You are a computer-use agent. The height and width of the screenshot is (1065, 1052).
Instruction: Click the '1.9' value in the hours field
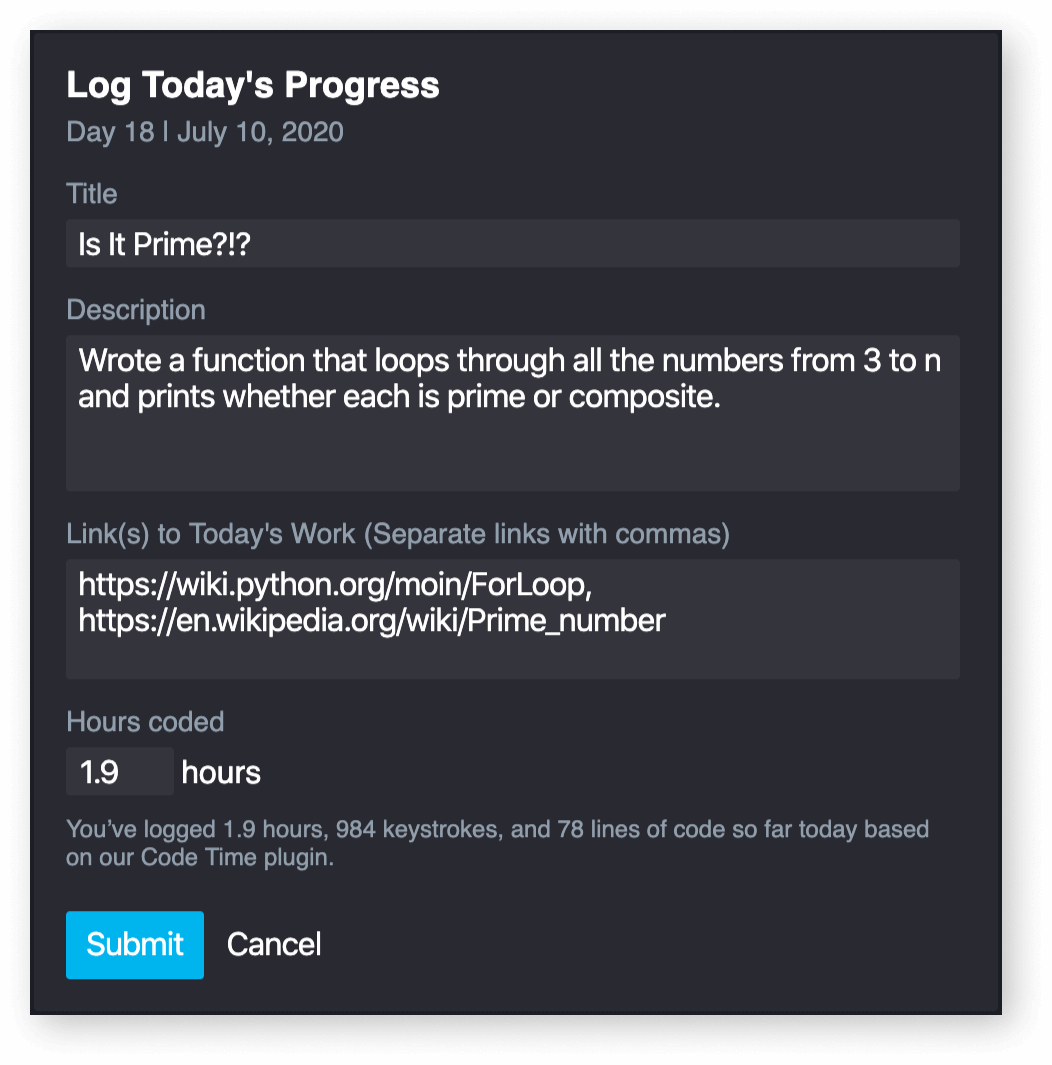coord(97,771)
